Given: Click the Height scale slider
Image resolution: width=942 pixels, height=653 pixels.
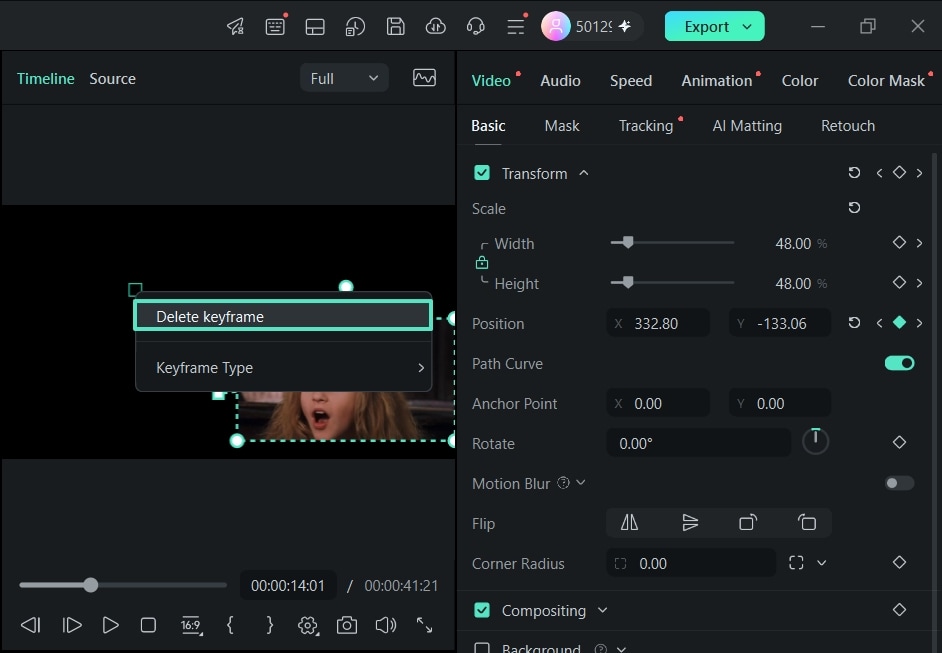Looking at the screenshot, I should [x=672, y=282].
